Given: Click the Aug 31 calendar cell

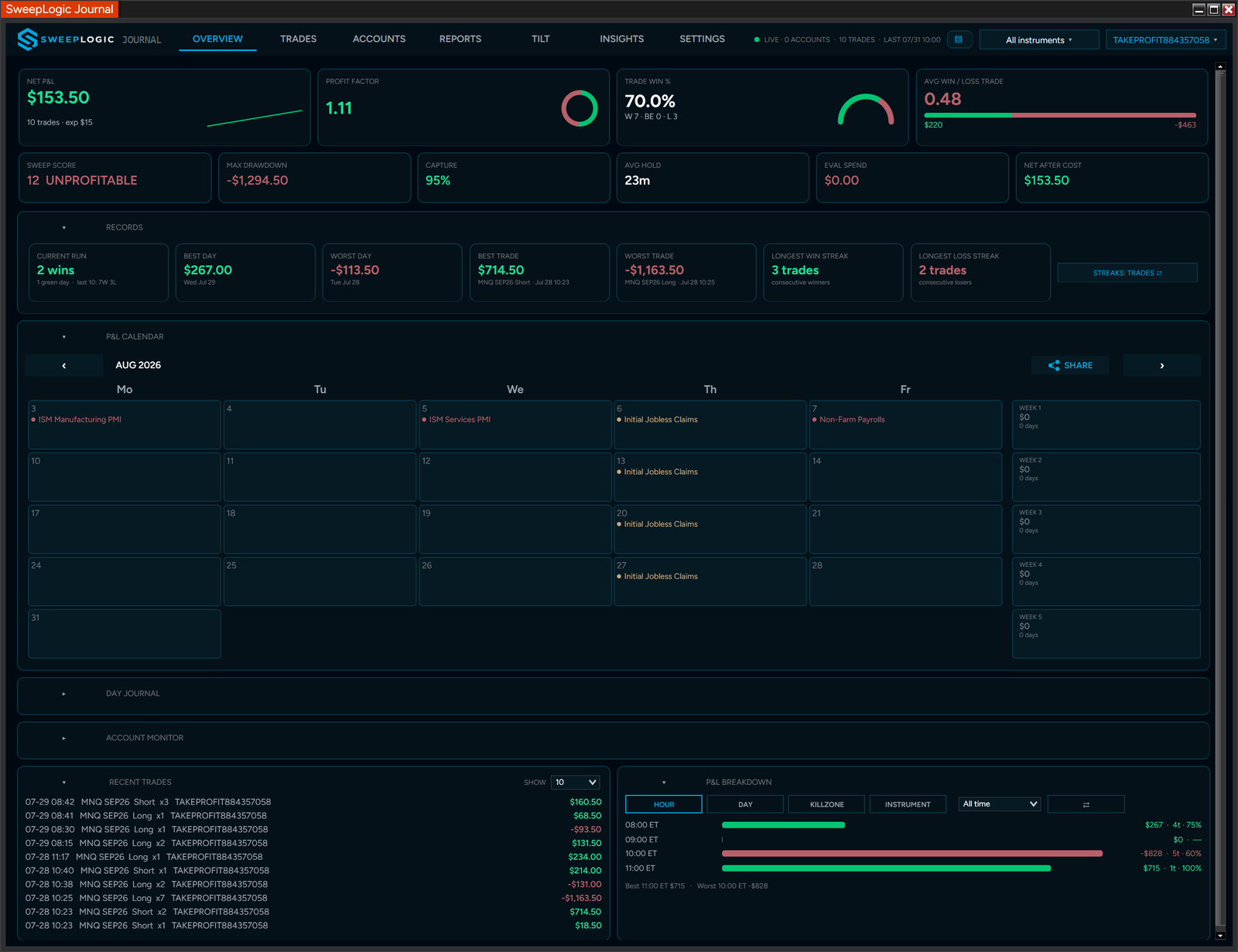Looking at the screenshot, I should [x=125, y=633].
